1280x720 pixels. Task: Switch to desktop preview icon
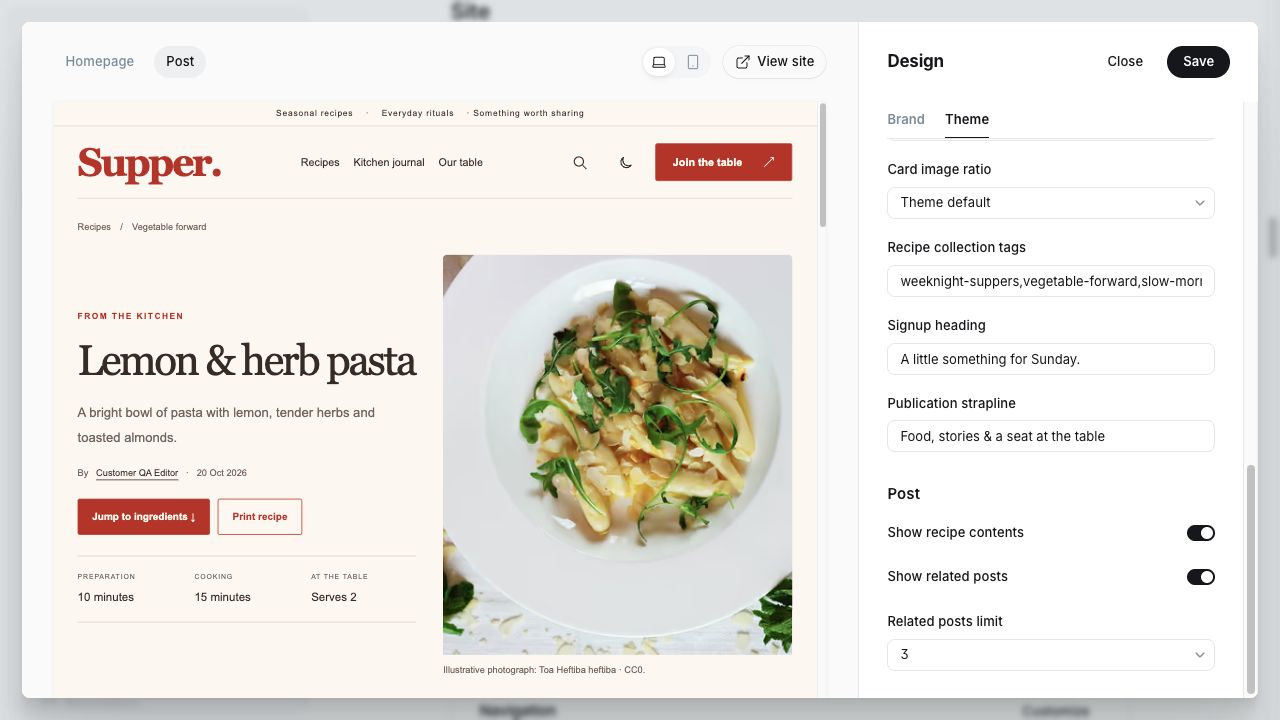point(659,62)
